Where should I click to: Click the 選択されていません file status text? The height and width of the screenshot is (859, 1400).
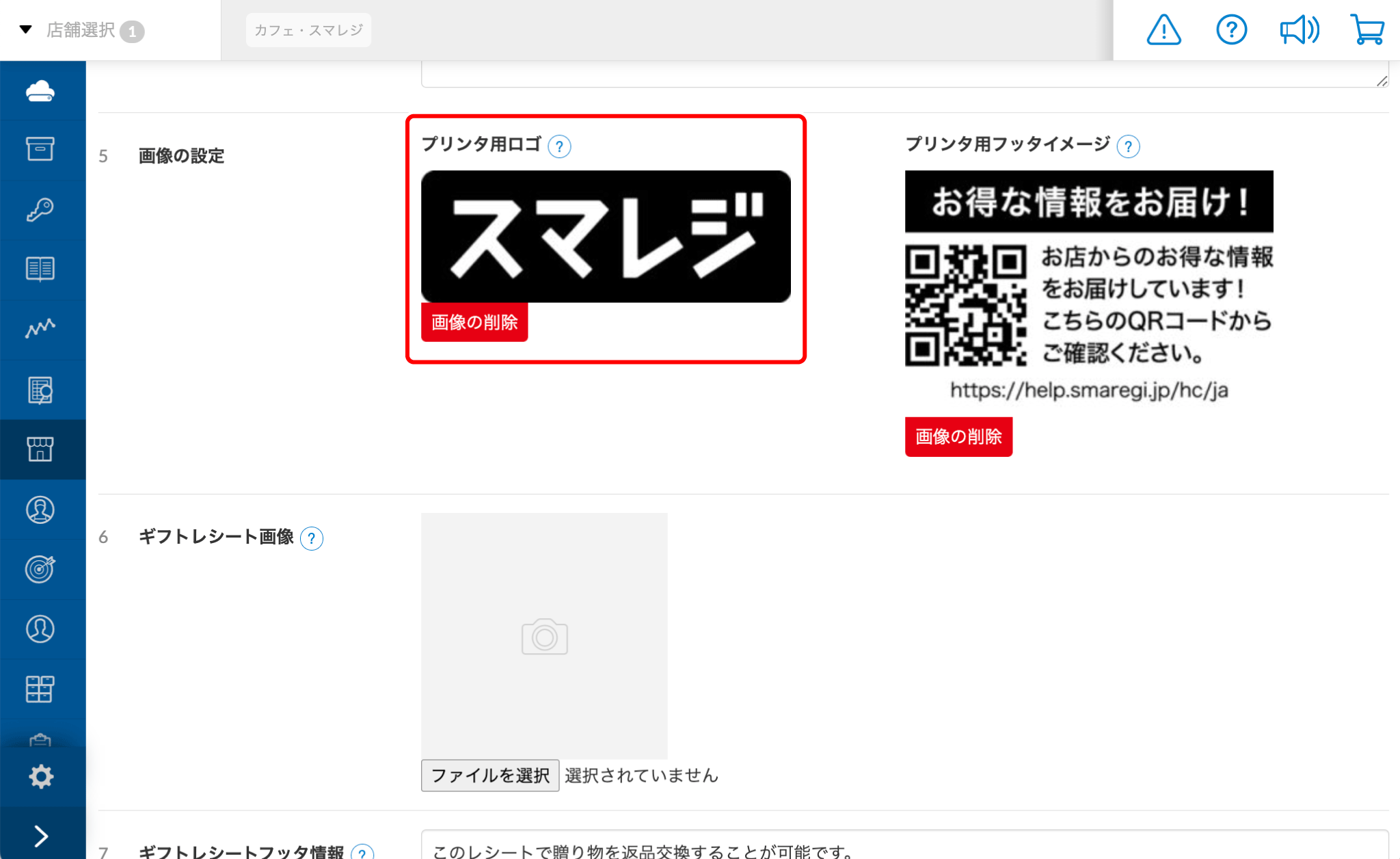point(641,776)
